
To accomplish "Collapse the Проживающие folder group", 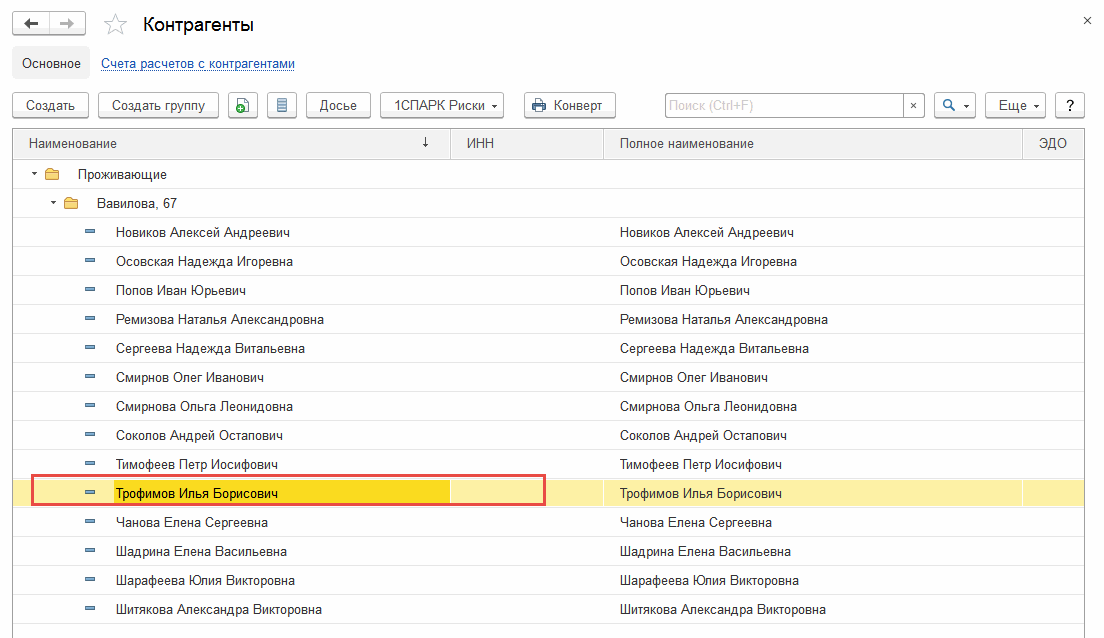I will [x=35, y=175].
